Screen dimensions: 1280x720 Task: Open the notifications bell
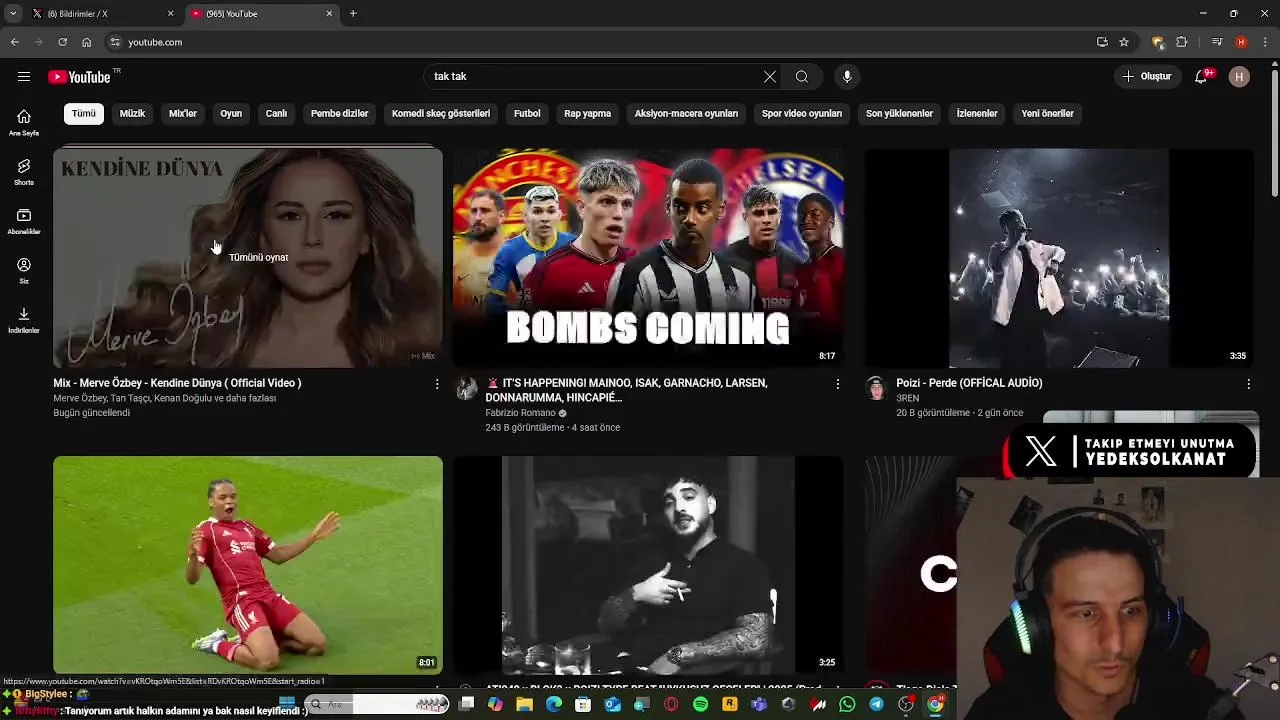pyautogui.click(x=1201, y=76)
